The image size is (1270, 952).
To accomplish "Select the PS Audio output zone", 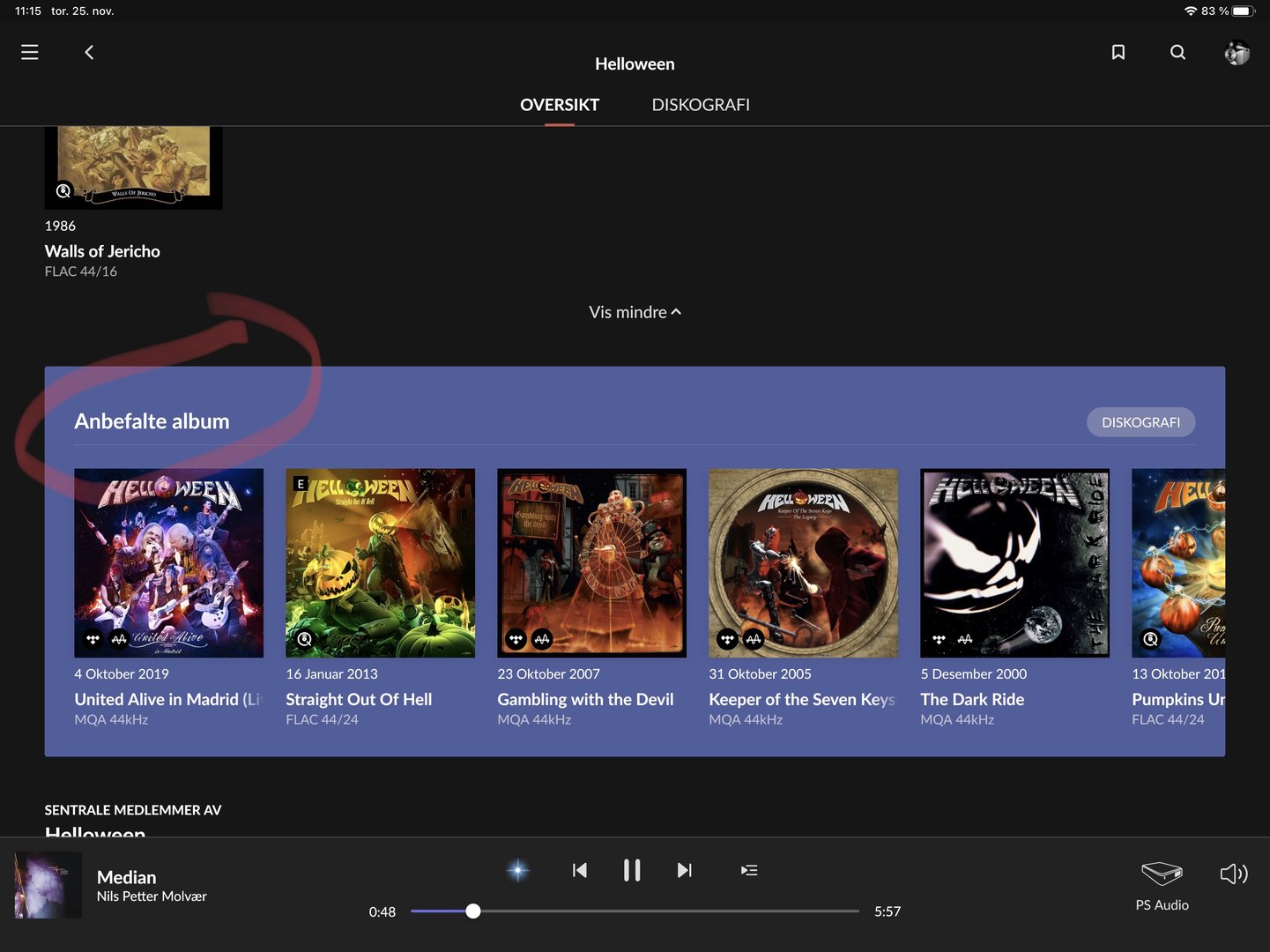I will tap(1162, 885).
